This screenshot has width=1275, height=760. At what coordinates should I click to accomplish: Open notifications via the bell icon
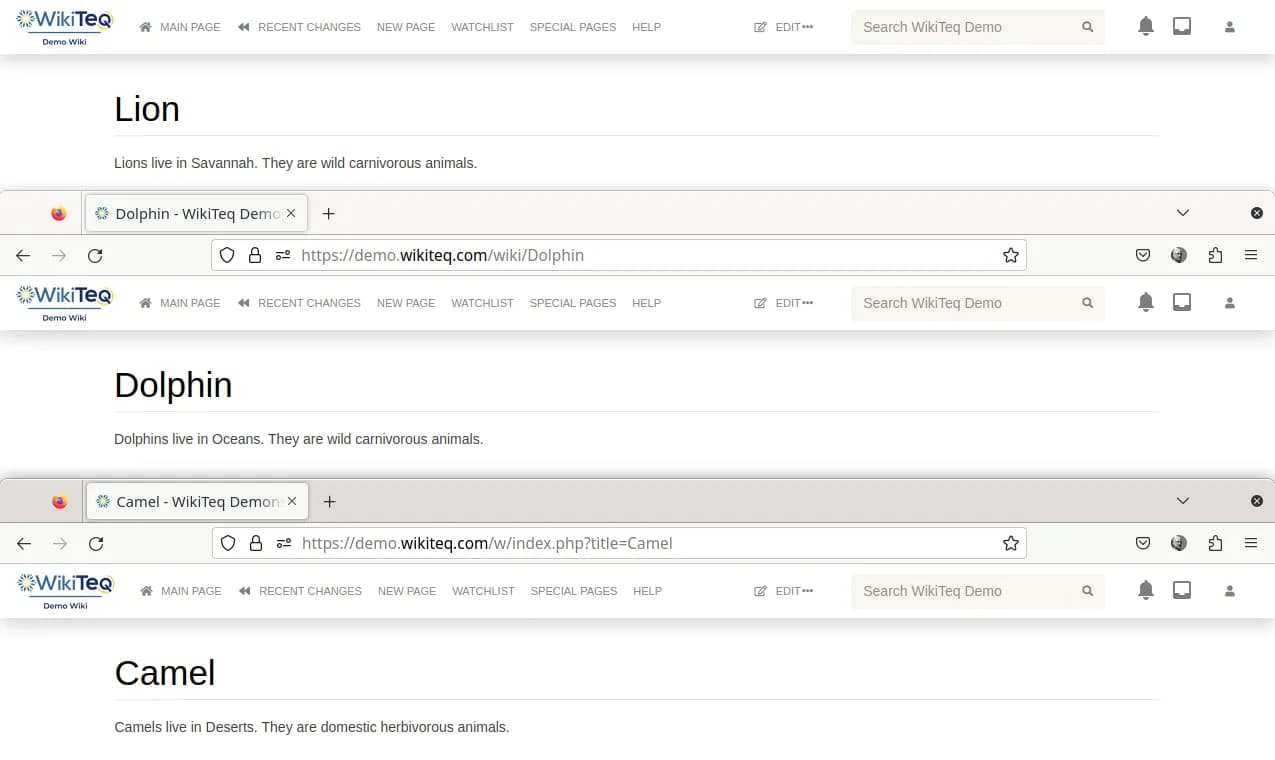(1146, 25)
